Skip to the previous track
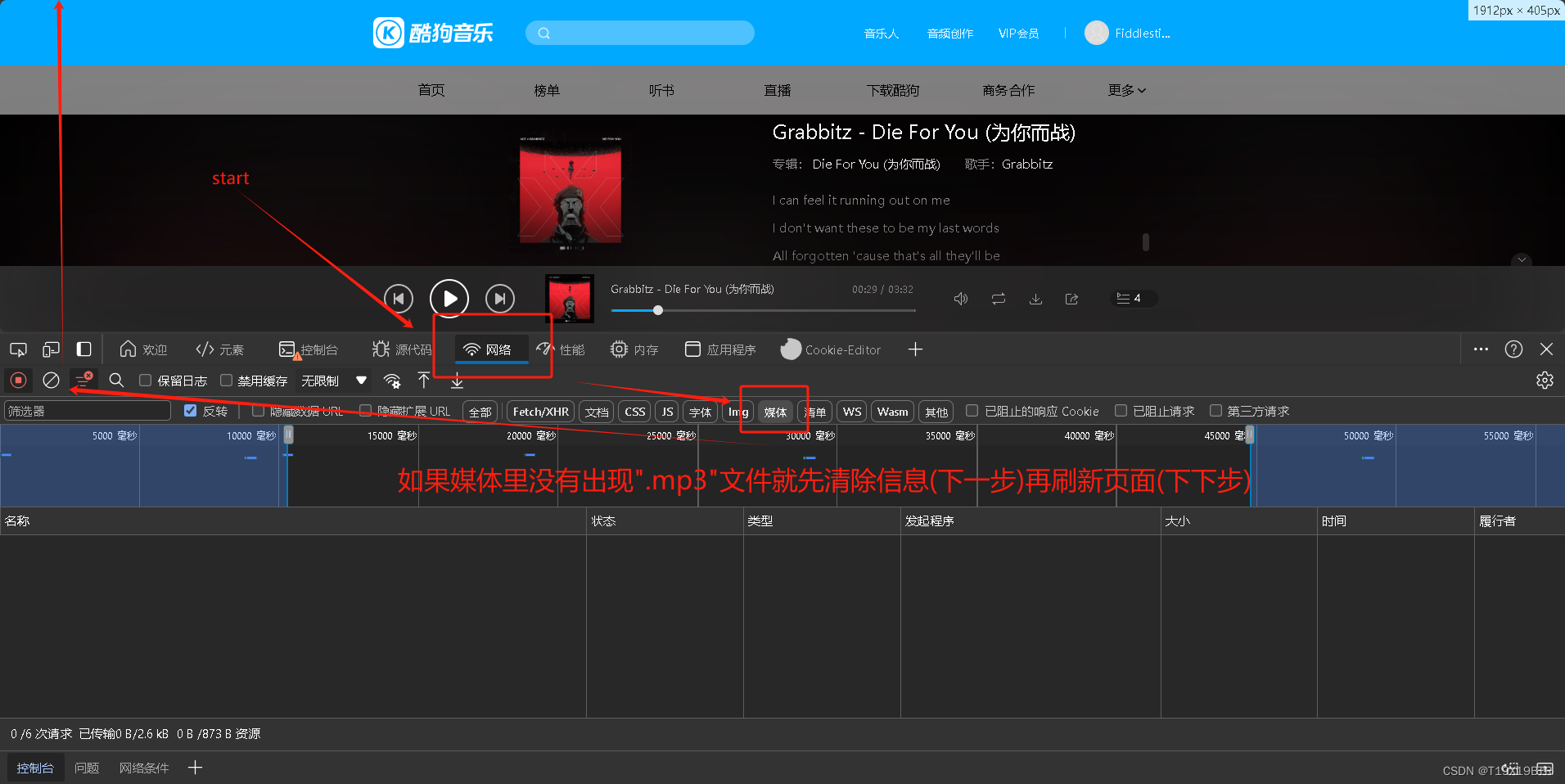 click(x=399, y=299)
